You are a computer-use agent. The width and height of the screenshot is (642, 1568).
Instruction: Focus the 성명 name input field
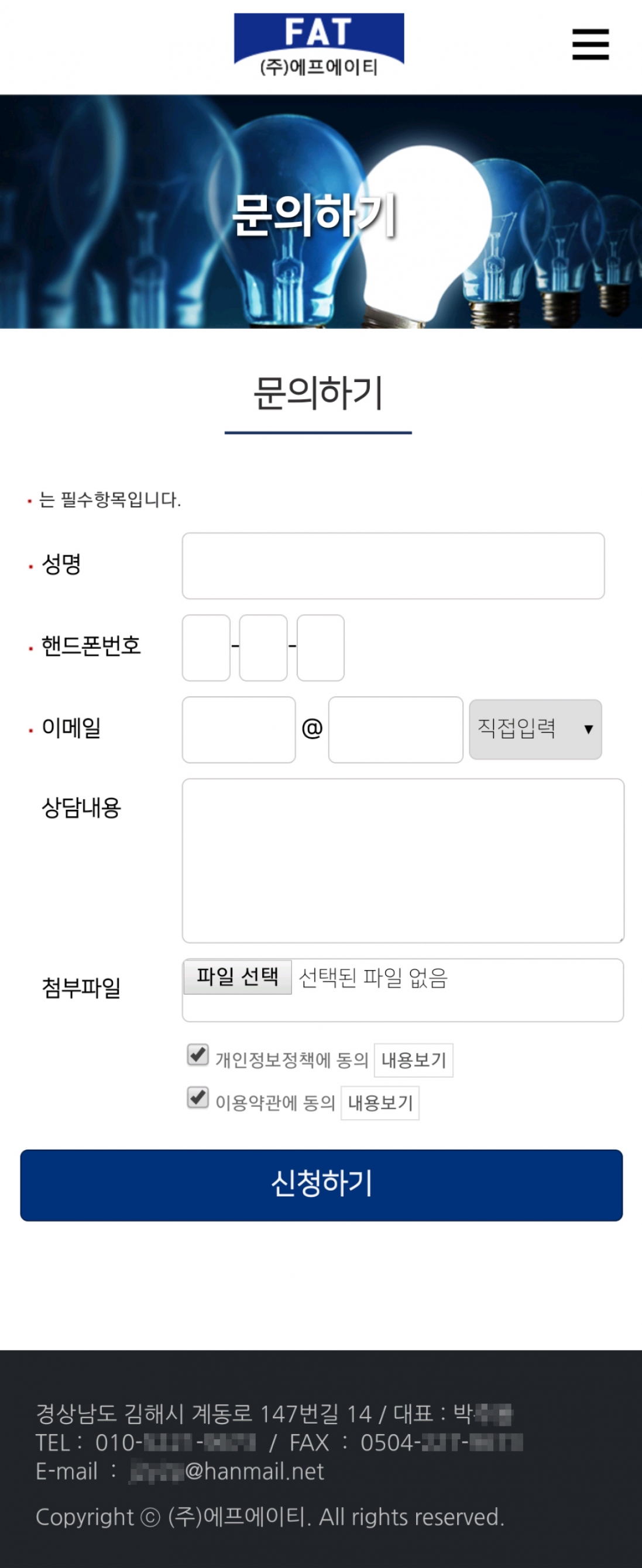(393, 566)
